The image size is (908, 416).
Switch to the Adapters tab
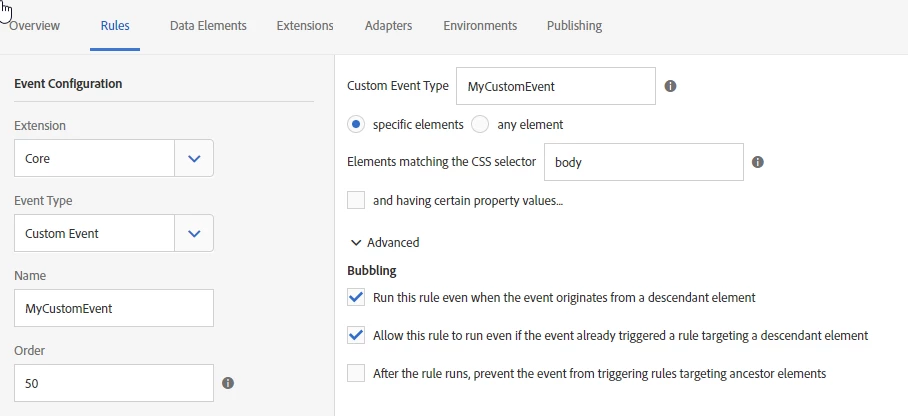pos(388,25)
